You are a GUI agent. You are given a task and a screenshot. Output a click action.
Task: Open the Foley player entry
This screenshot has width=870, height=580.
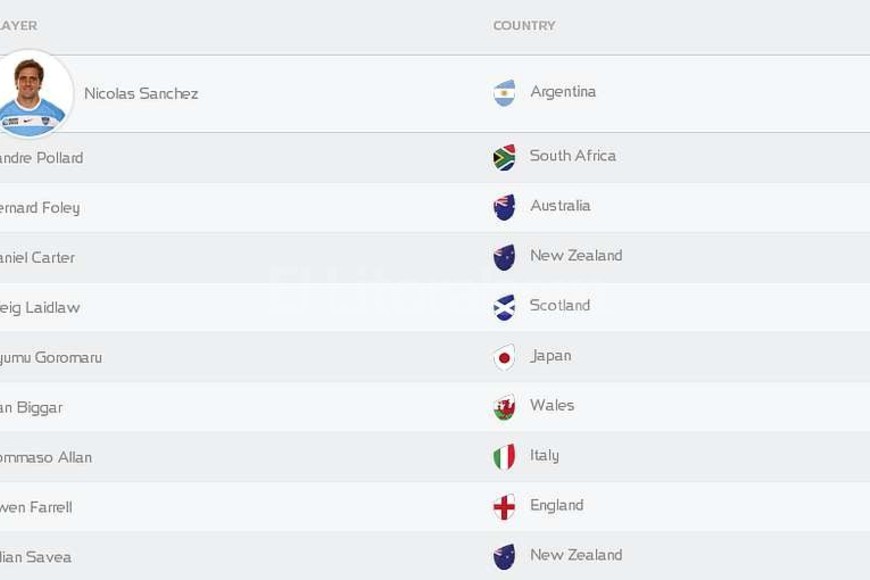click(40, 207)
